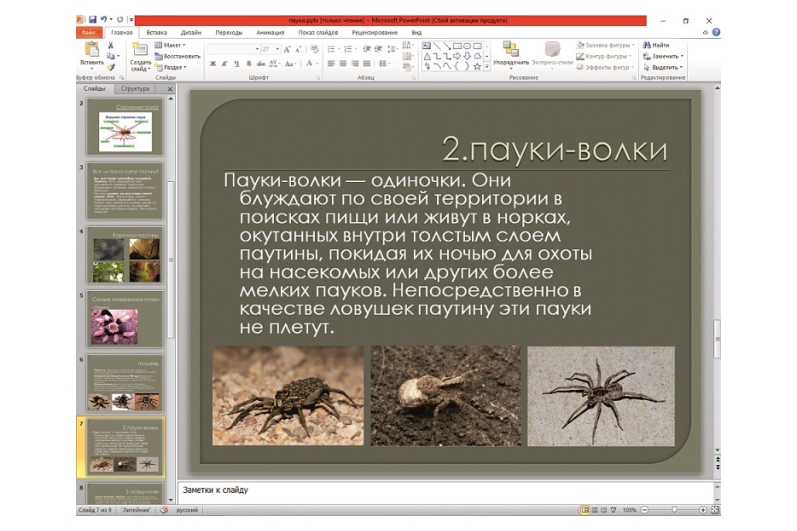Align text left in paragraph group
The width and height of the screenshot is (797, 531).
tap(331, 64)
